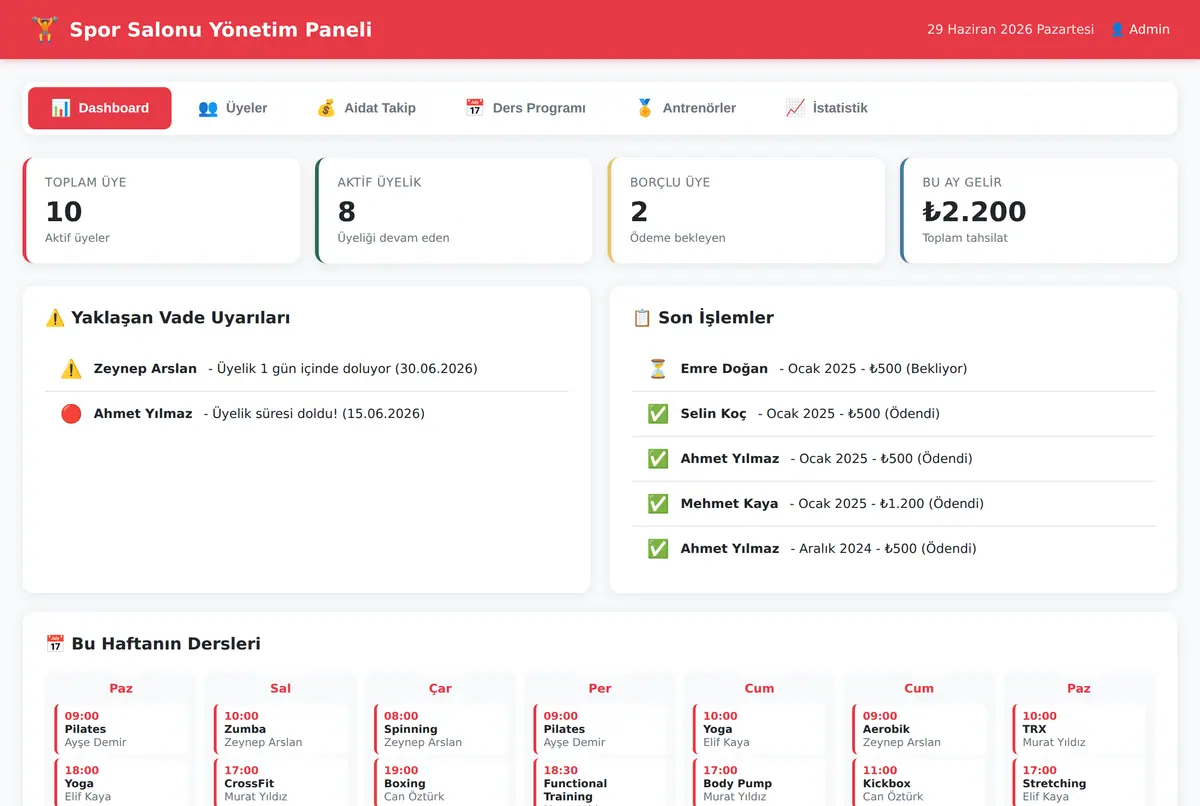Select the Çar day column header
The image size is (1200, 806).
[x=440, y=688]
